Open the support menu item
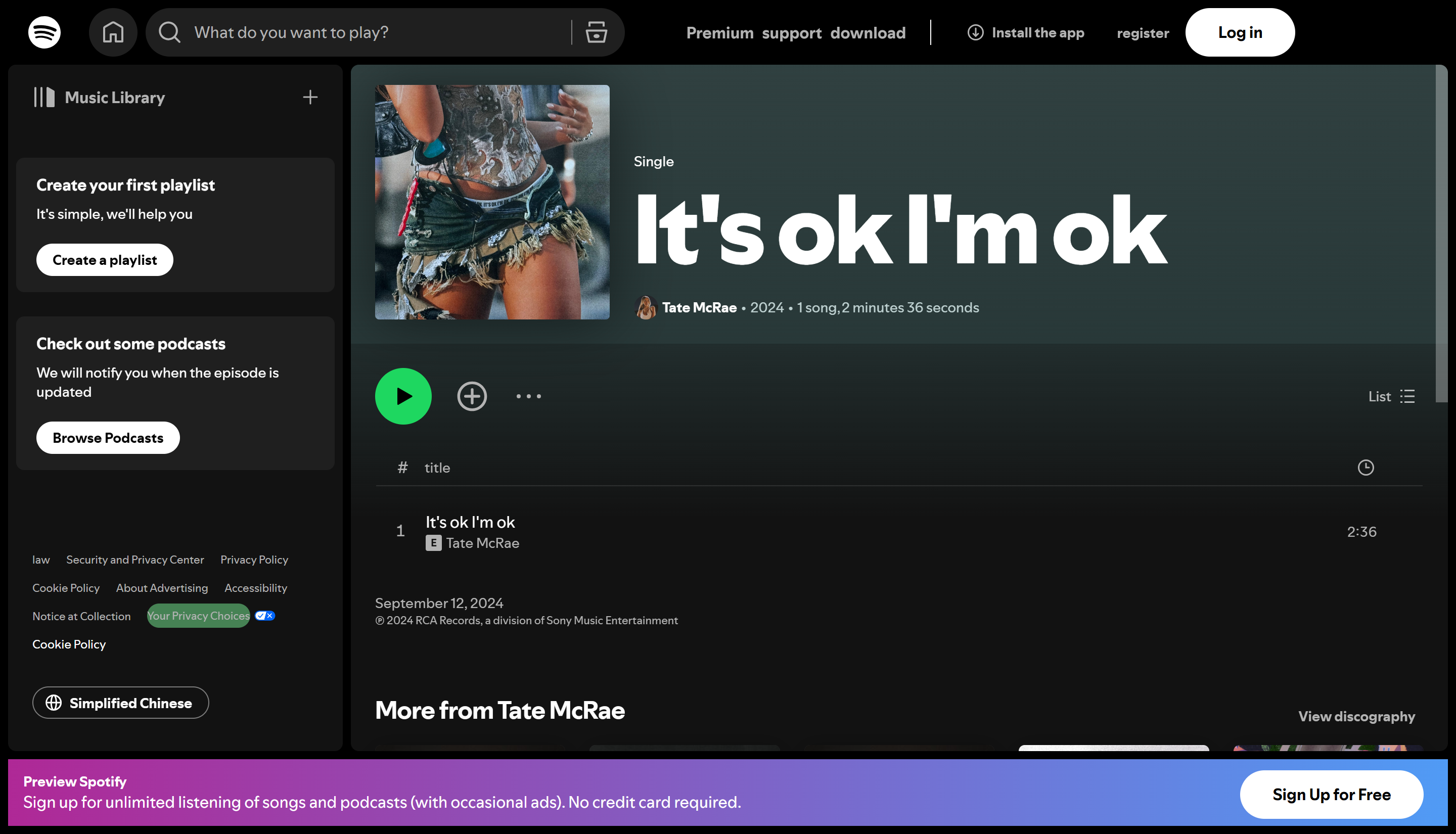This screenshot has height=834, width=1456. (x=792, y=33)
